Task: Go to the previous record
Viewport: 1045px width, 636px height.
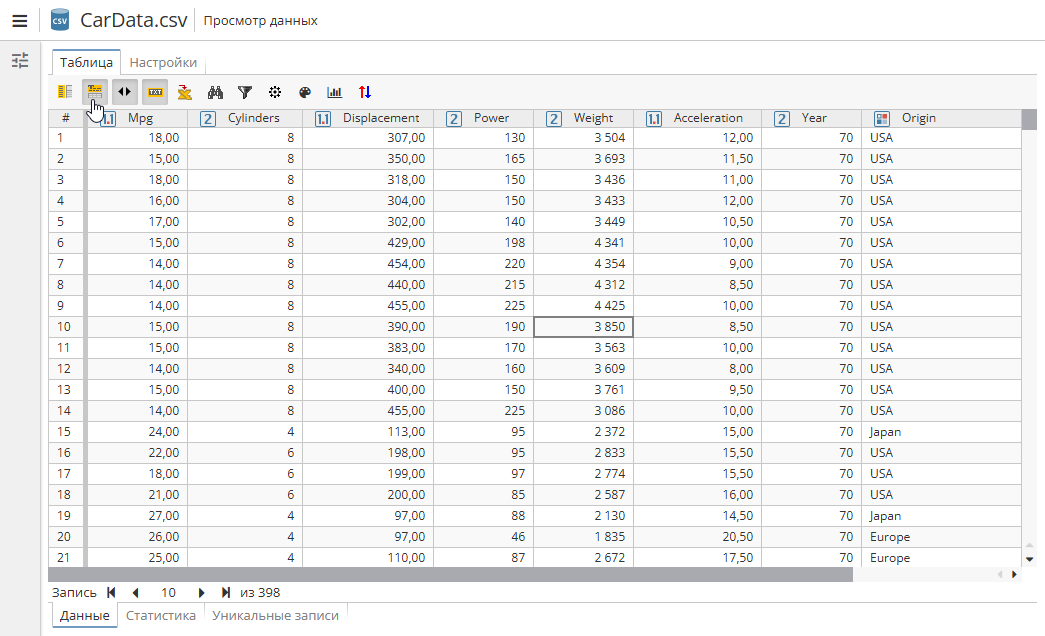Action: (x=135, y=592)
